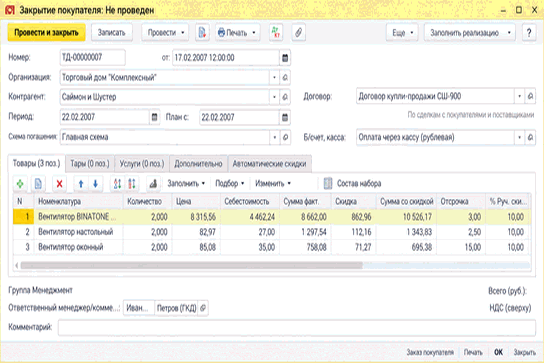544x363 pixels.
Task: Open the help question mark button
Action: coord(529,33)
